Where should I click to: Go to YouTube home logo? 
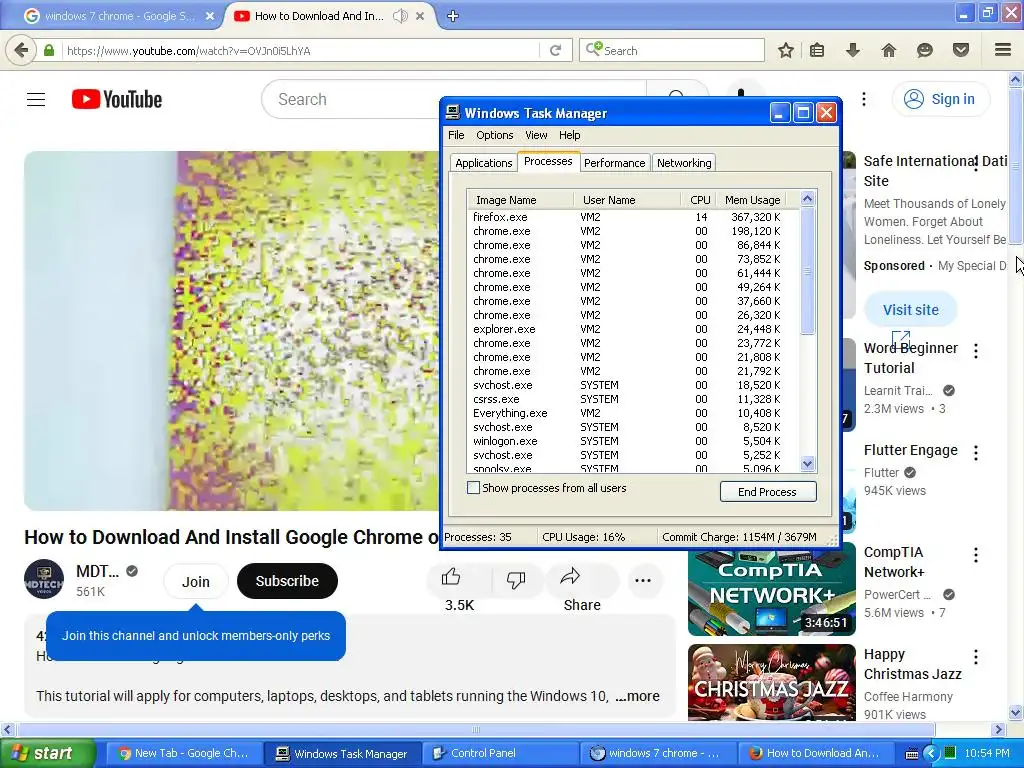click(x=117, y=99)
